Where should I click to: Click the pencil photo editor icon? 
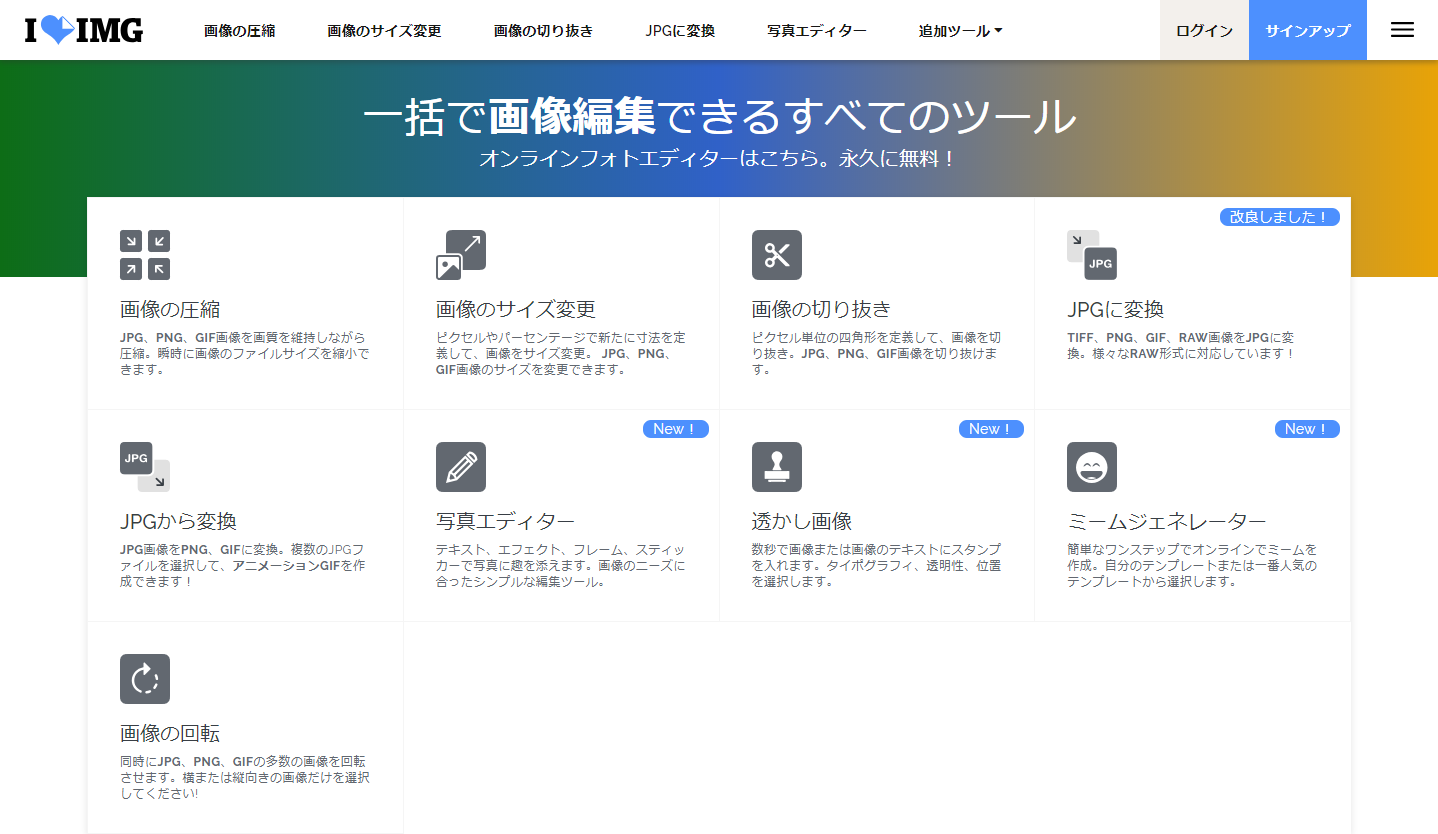(461, 467)
